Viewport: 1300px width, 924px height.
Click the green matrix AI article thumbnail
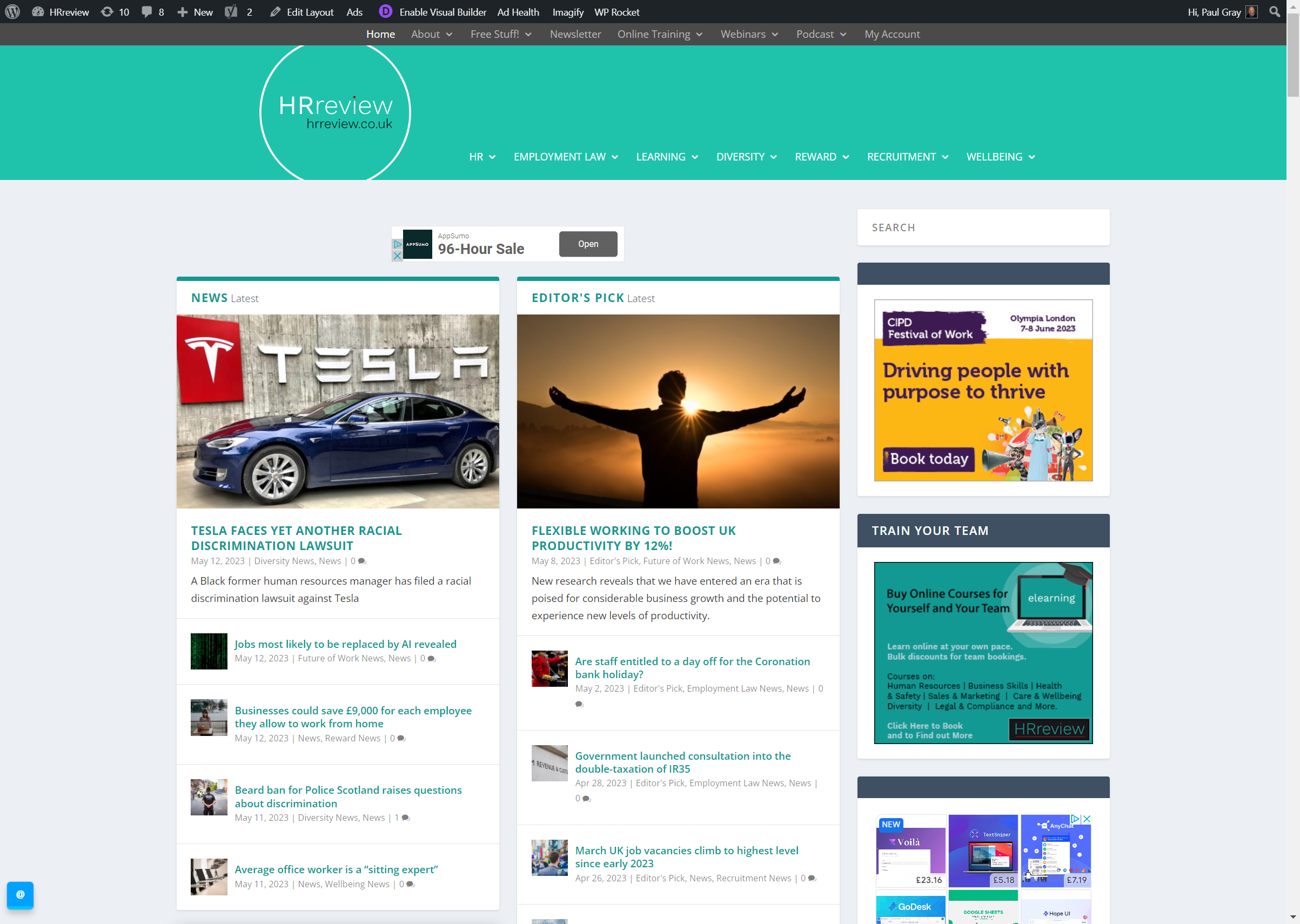209,652
